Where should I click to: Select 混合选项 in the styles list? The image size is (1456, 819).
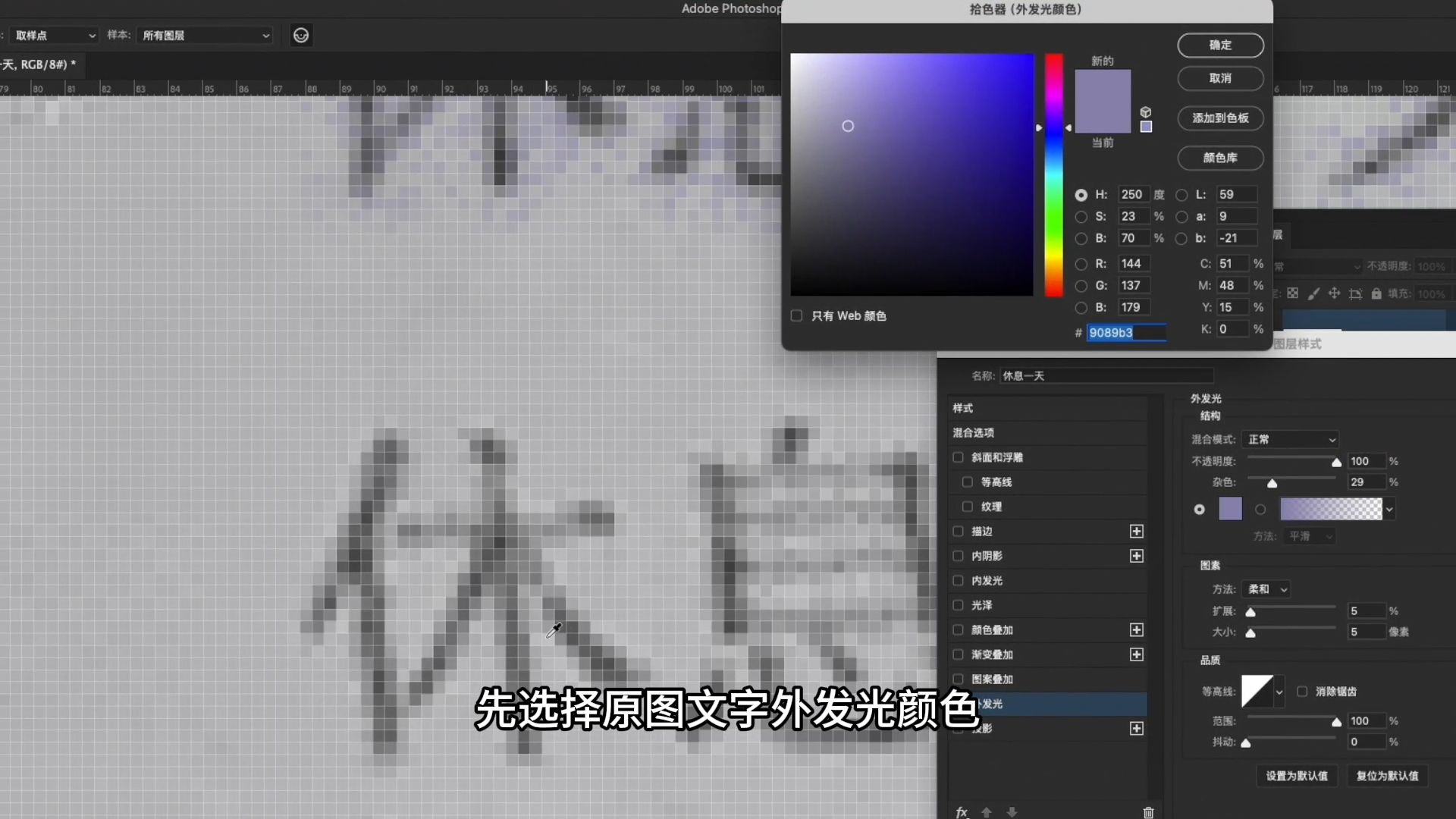coord(974,432)
